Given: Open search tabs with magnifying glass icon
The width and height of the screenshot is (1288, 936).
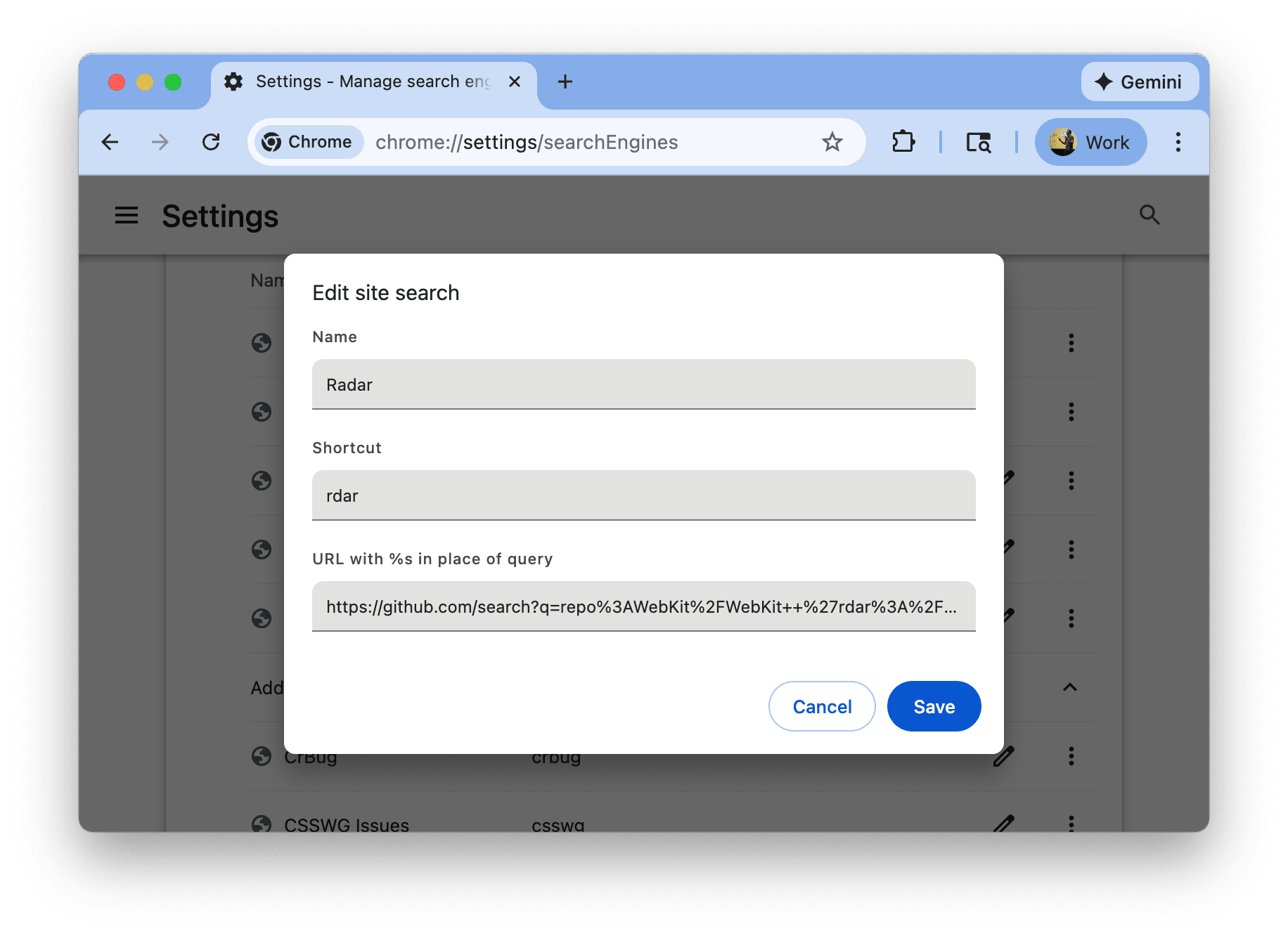Looking at the screenshot, I should pyautogui.click(x=979, y=142).
